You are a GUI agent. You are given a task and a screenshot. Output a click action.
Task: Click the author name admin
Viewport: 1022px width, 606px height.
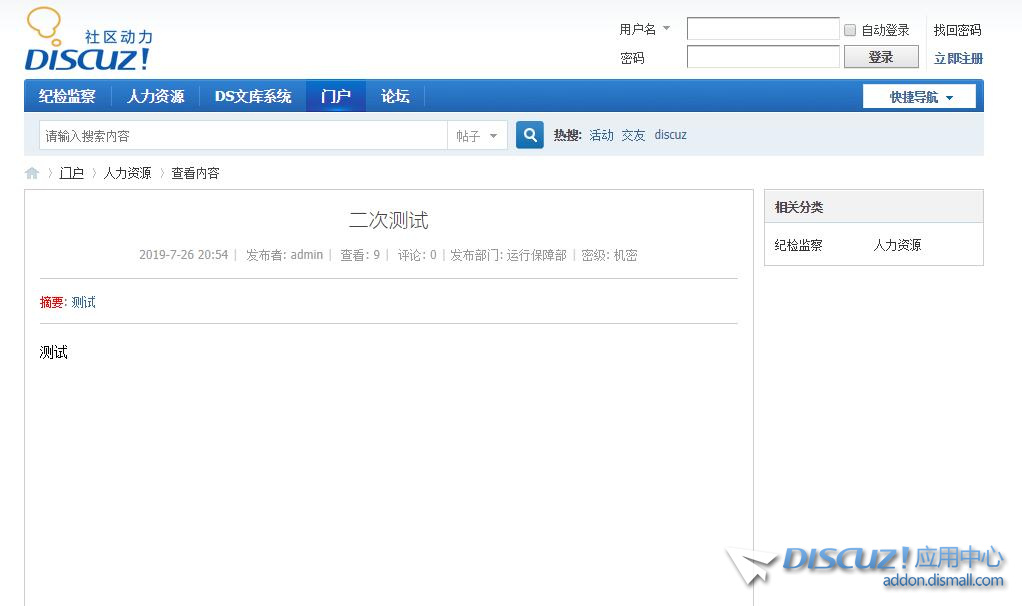(x=307, y=255)
